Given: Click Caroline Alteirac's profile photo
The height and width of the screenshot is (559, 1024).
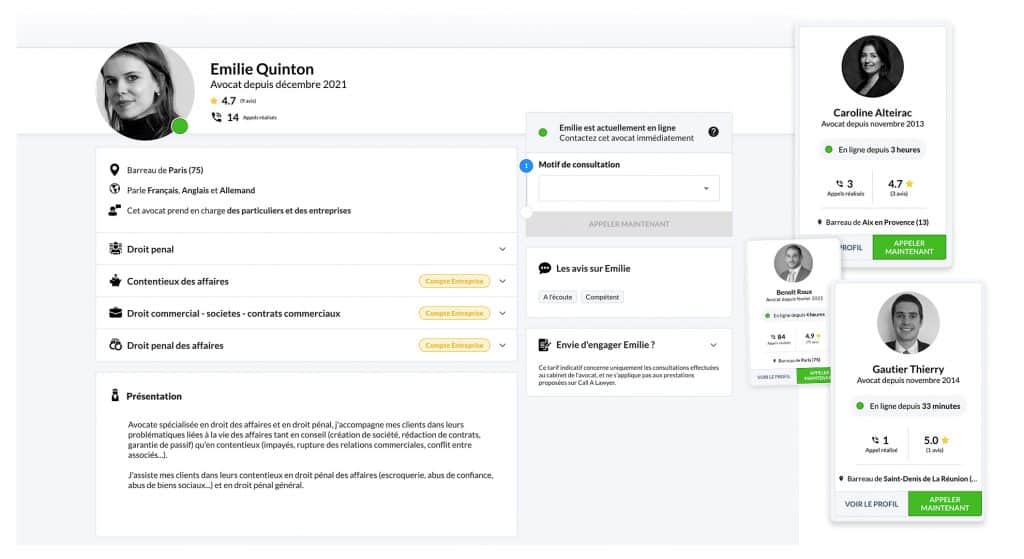Looking at the screenshot, I should click(872, 67).
